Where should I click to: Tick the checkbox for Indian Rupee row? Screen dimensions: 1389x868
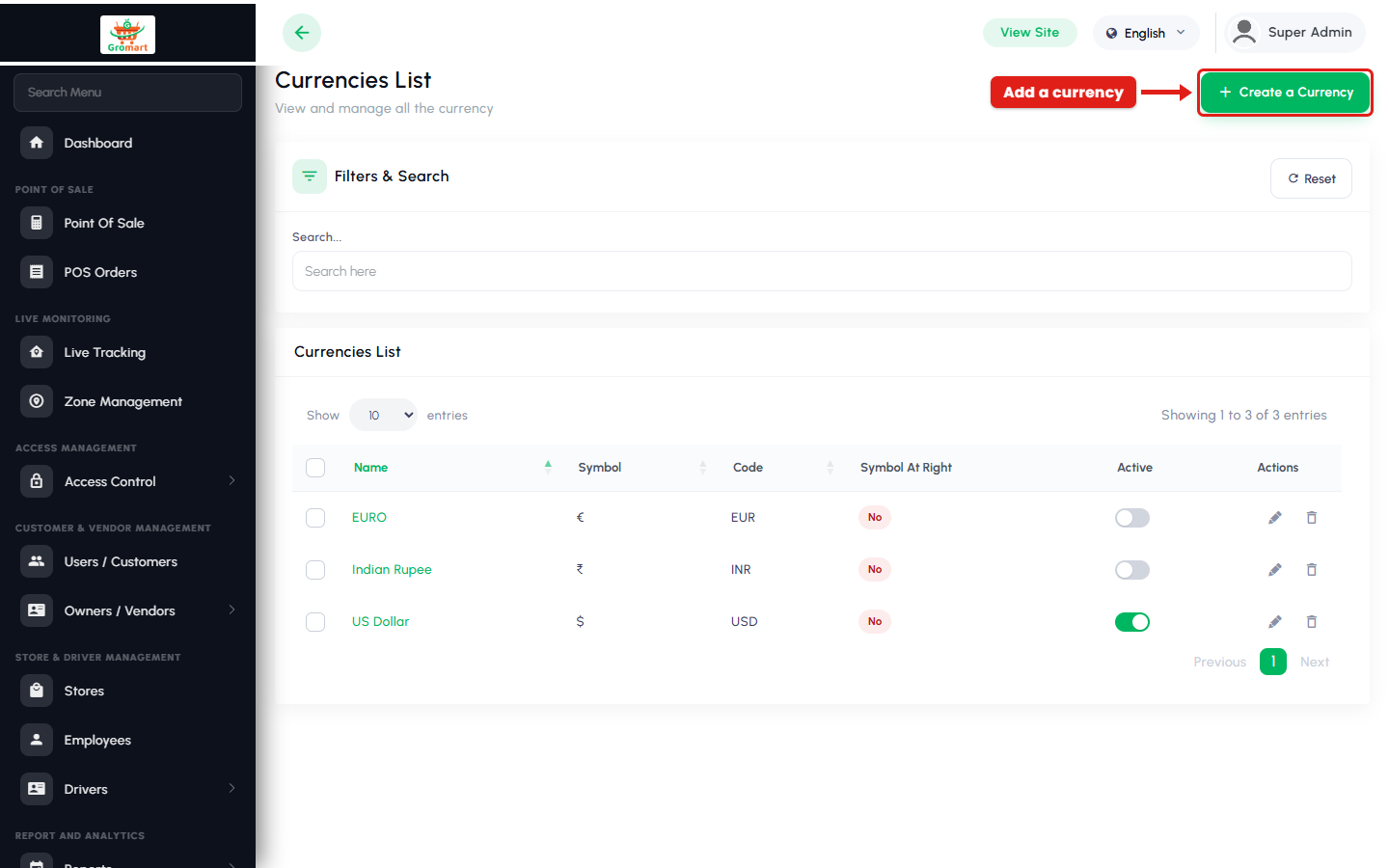coord(315,570)
